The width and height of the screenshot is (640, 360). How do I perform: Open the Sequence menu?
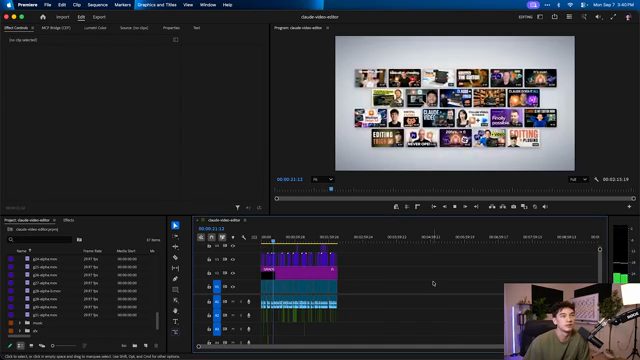pyautogui.click(x=98, y=5)
